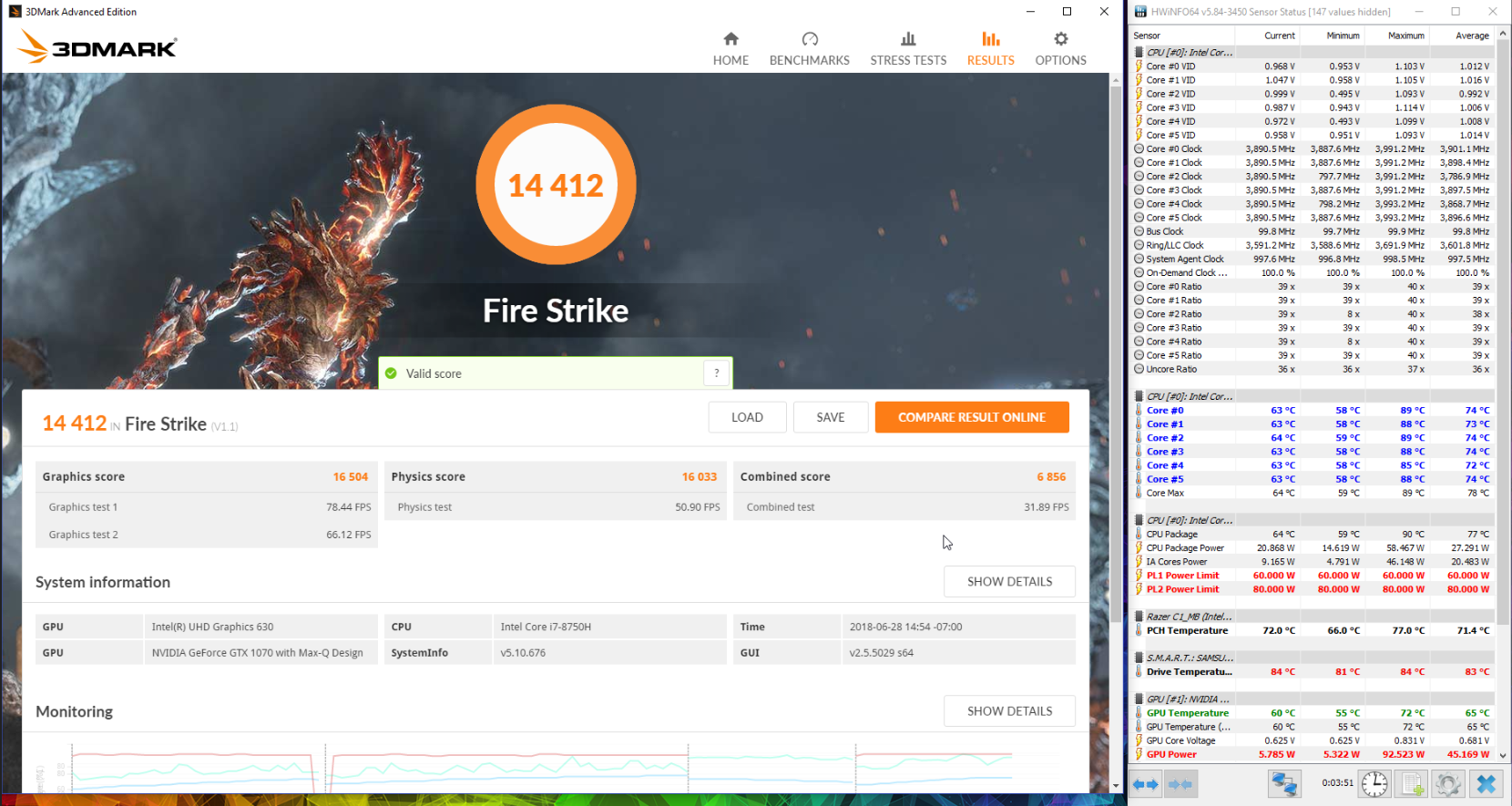Click the lightning icon beside GPU Power
This screenshot has width=1512, height=806.
tap(1139, 754)
